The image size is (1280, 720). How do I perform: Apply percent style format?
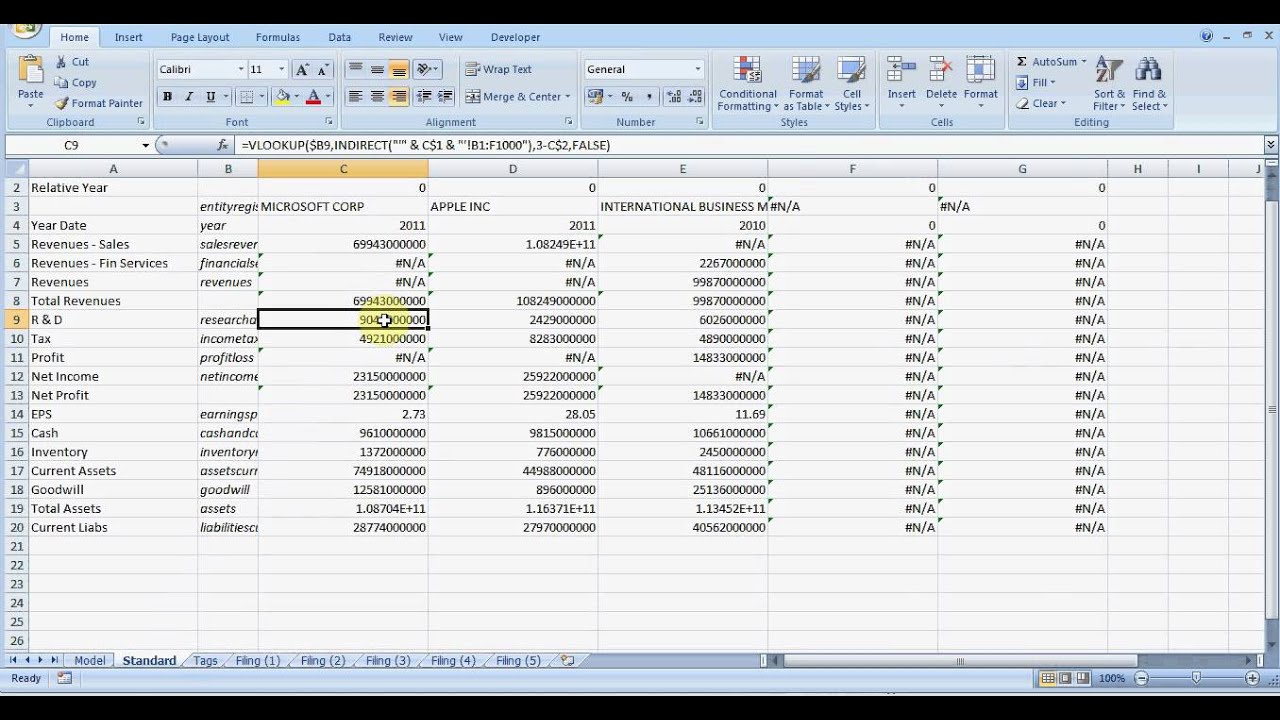pos(627,97)
